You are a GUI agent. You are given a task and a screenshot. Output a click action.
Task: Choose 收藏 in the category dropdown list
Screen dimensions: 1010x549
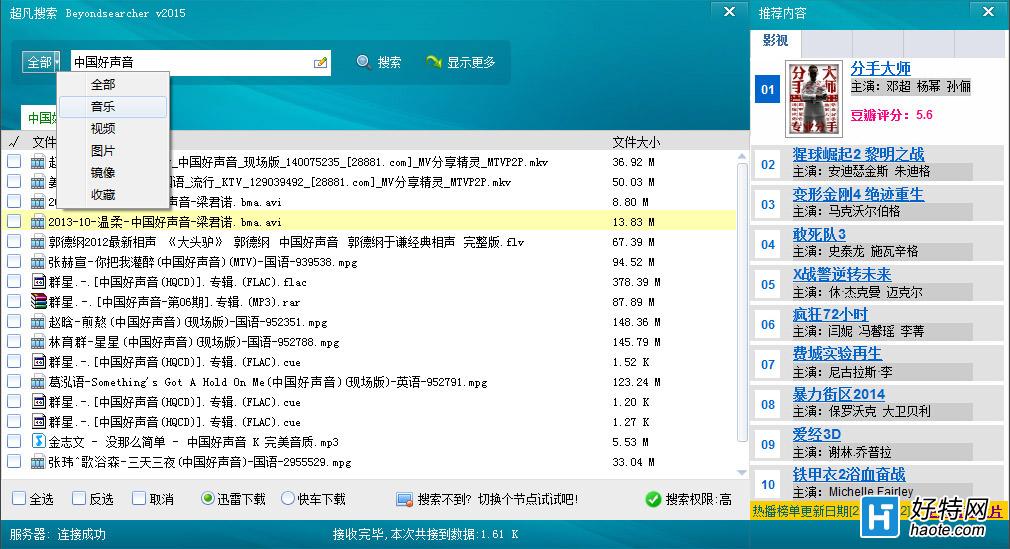pos(113,194)
